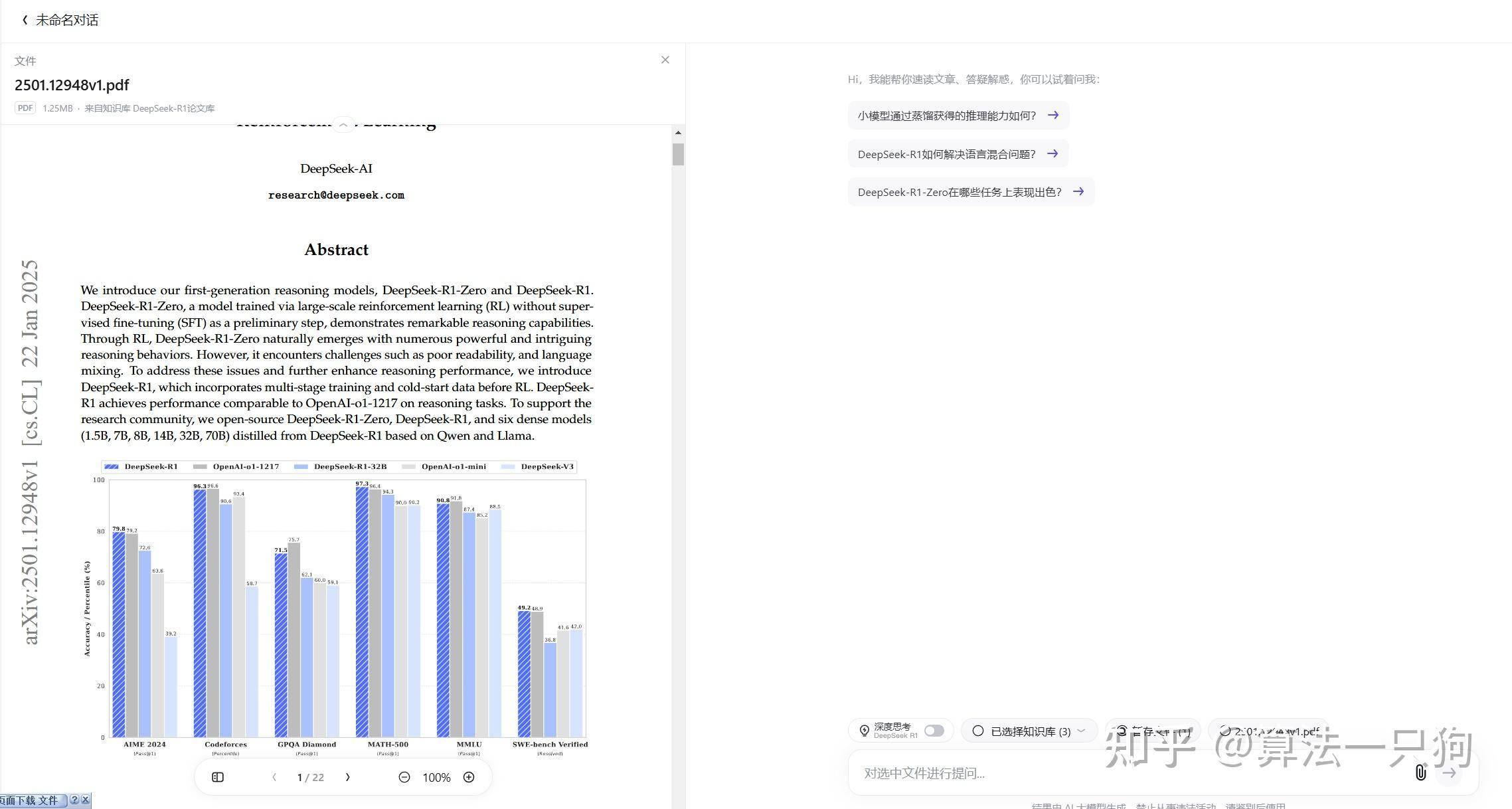Screen dimensions: 1512x809
Task: Click the page number field 1 / 22
Action: 310,777
